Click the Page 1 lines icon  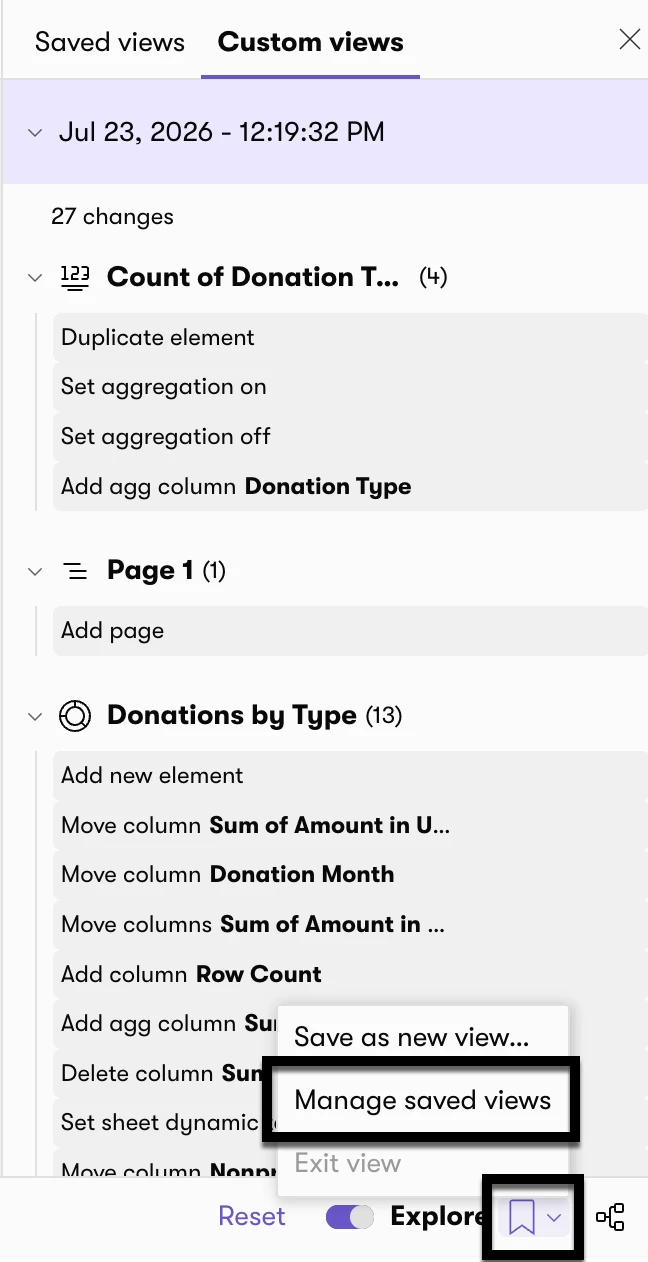coord(75,571)
